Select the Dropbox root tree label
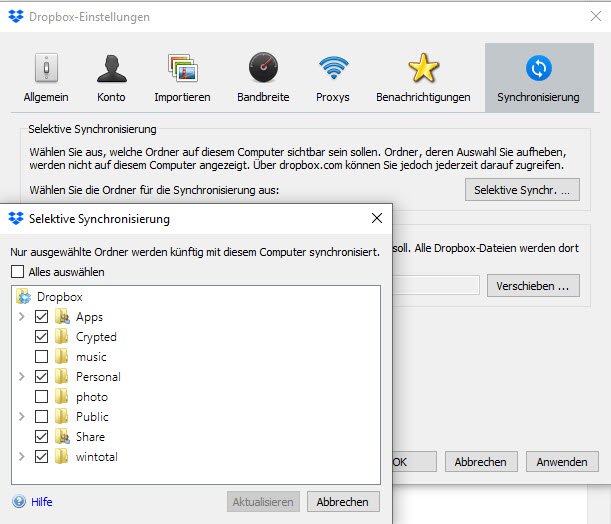Viewport: 611px width, 524px height. [60, 297]
